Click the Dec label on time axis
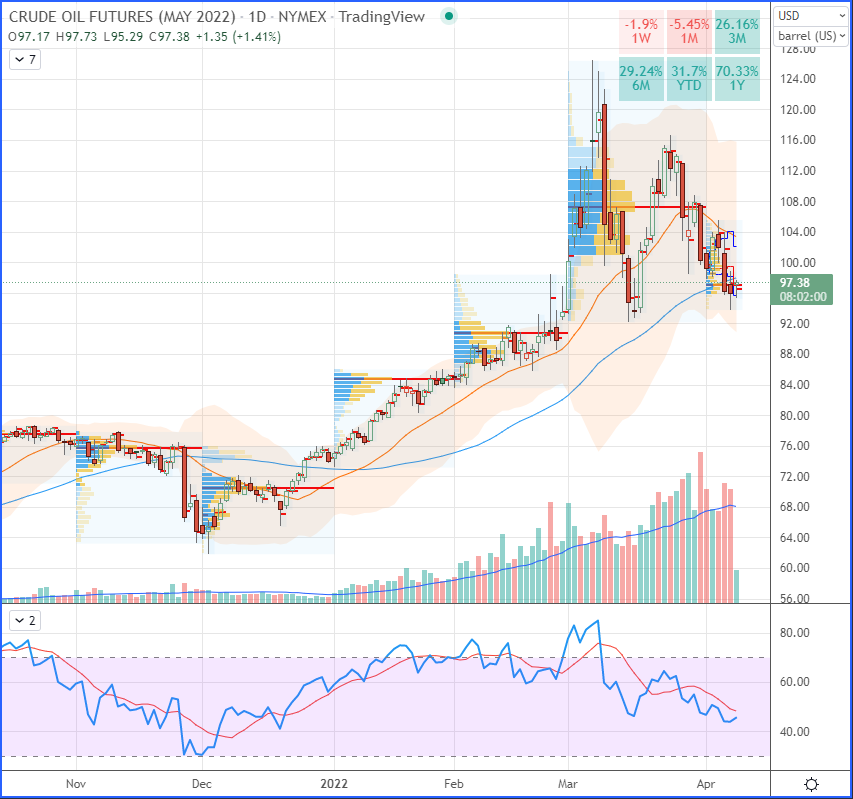 pyautogui.click(x=201, y=784)
